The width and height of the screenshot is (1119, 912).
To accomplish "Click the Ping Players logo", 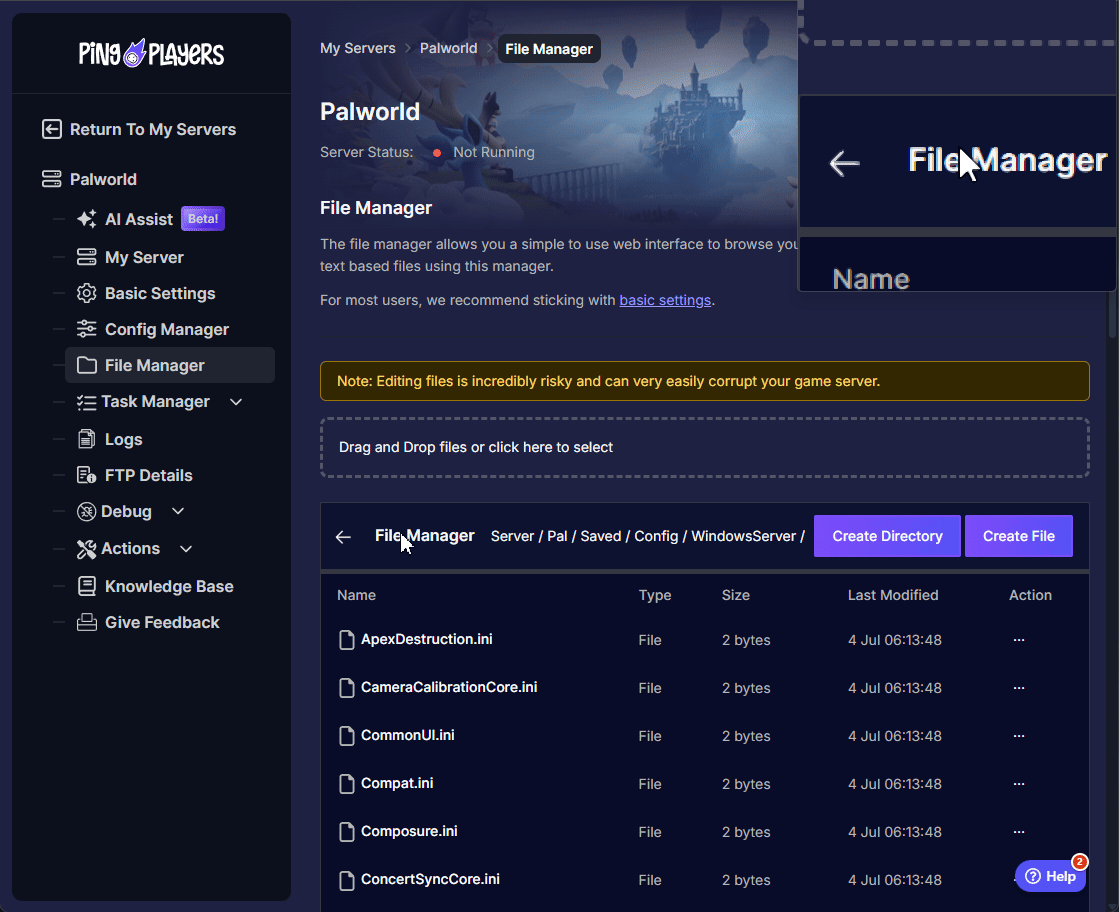I will (x=151, y=54).
